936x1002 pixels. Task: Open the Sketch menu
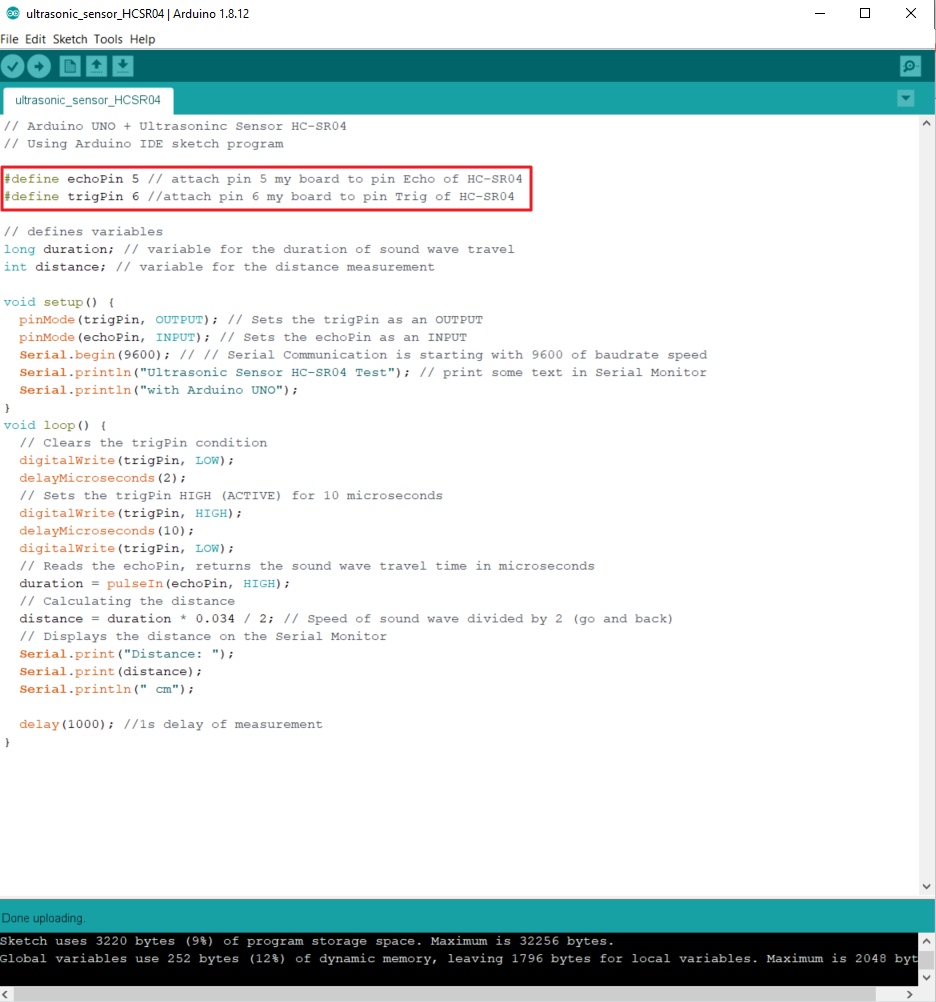click(x=70, y=39)
